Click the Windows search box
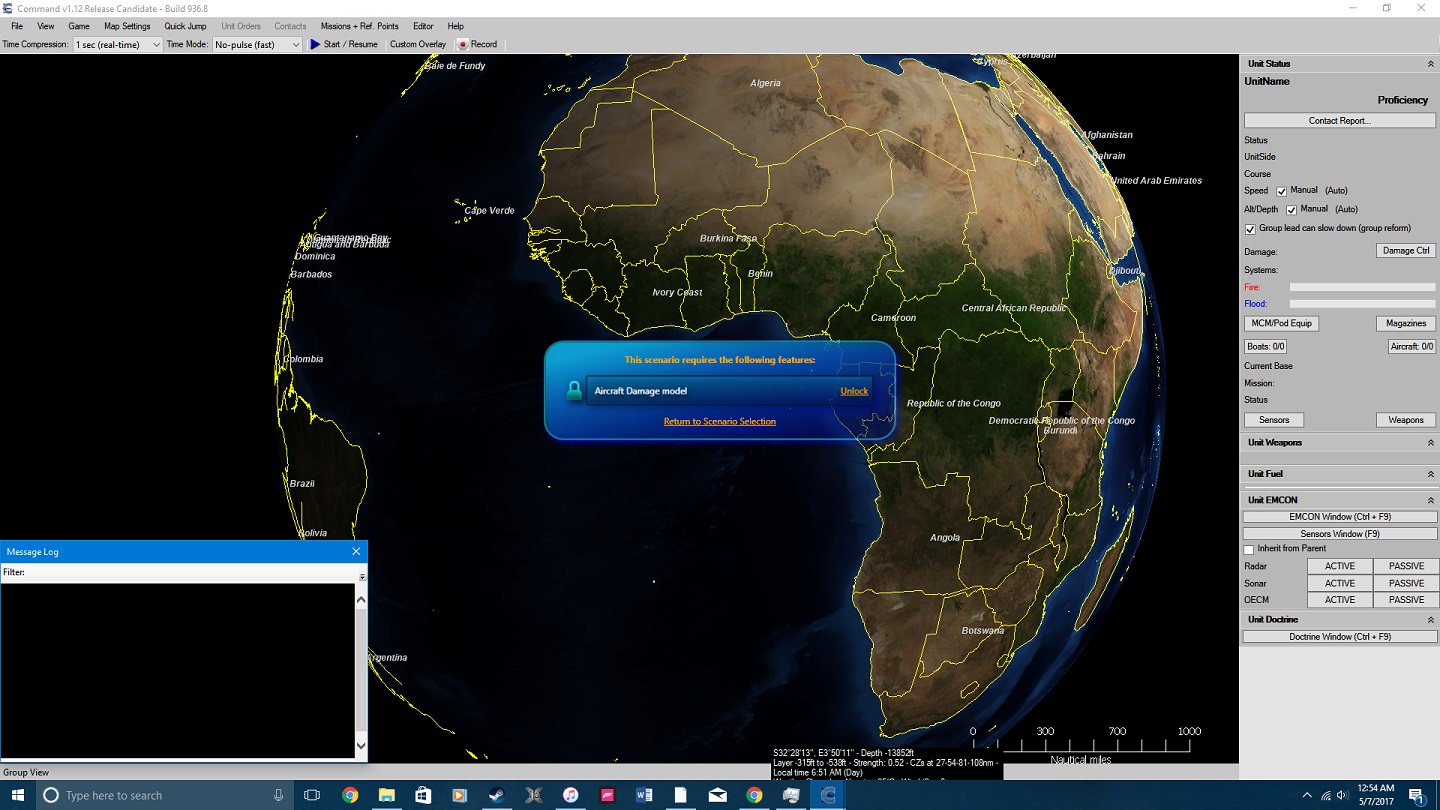This screenshot has width=1440, height=810. pyautogui.click(x=165, y=795)
